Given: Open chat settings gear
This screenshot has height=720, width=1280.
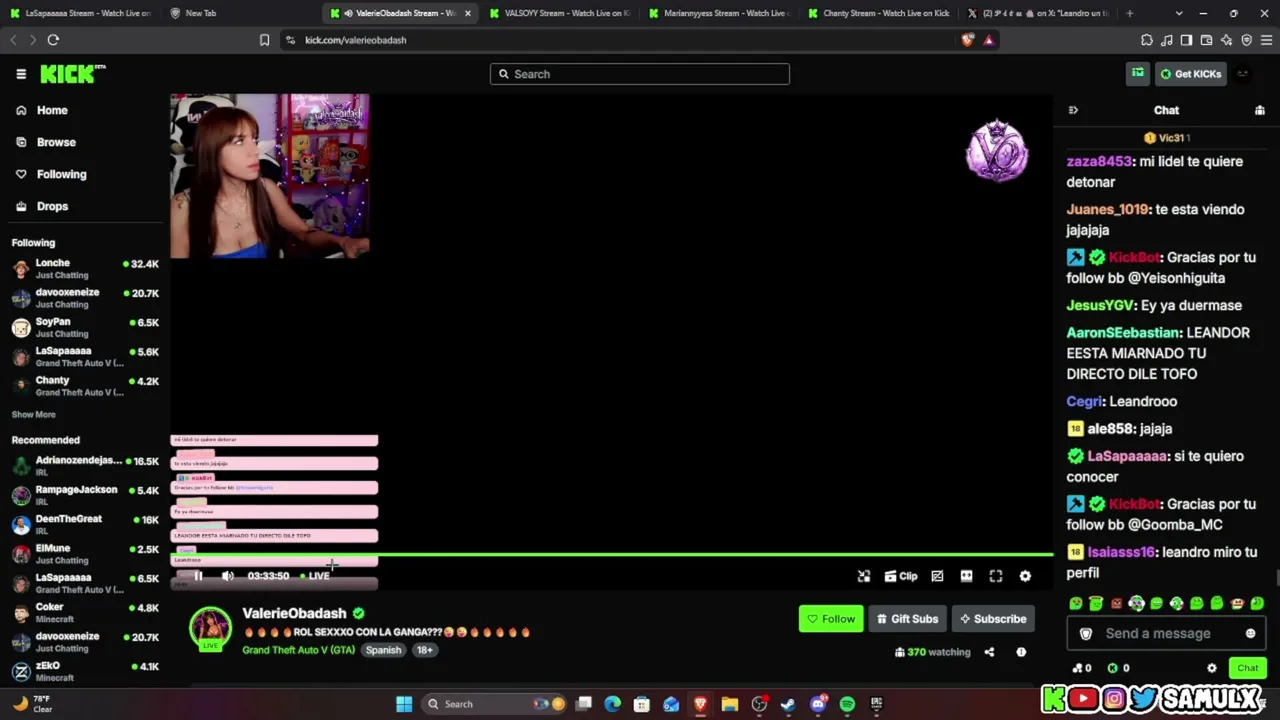Looking at the screenshot, I should (x=1212, y=668).
